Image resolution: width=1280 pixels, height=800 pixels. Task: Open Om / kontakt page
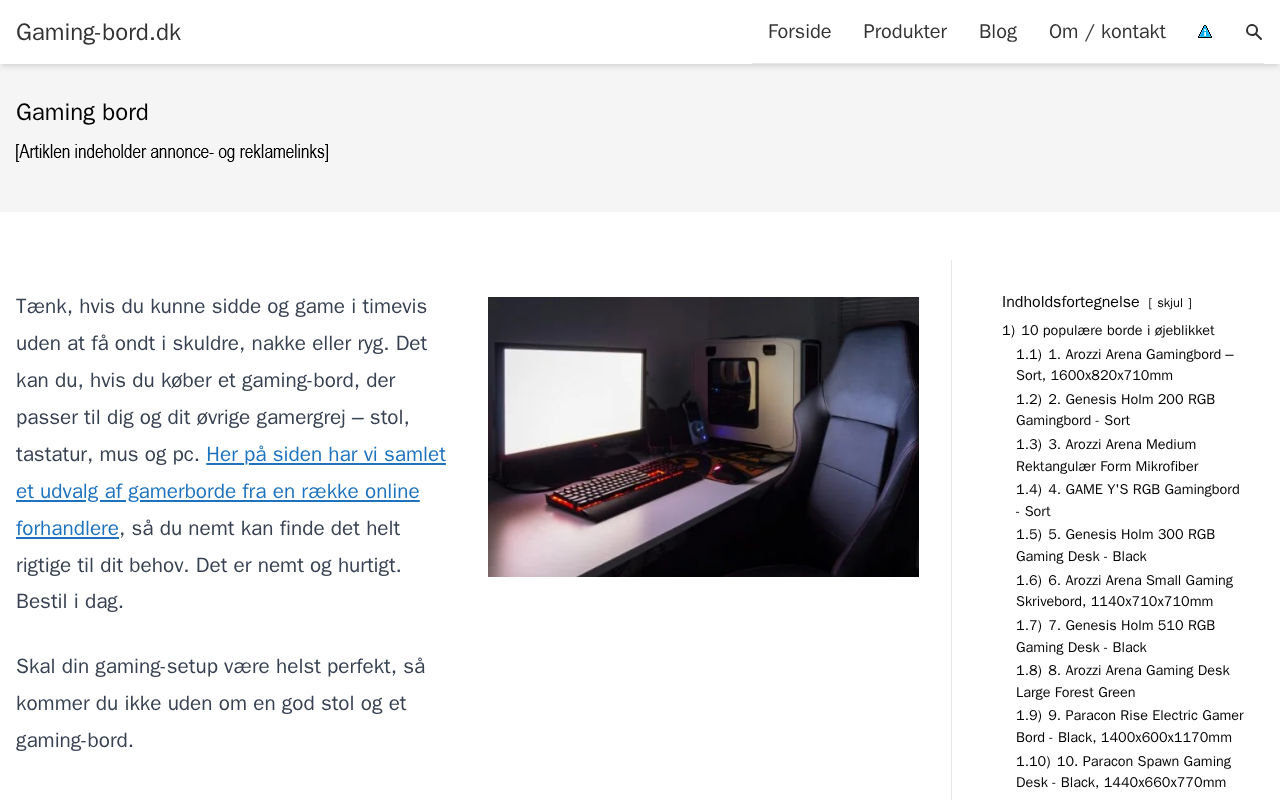1107,32
